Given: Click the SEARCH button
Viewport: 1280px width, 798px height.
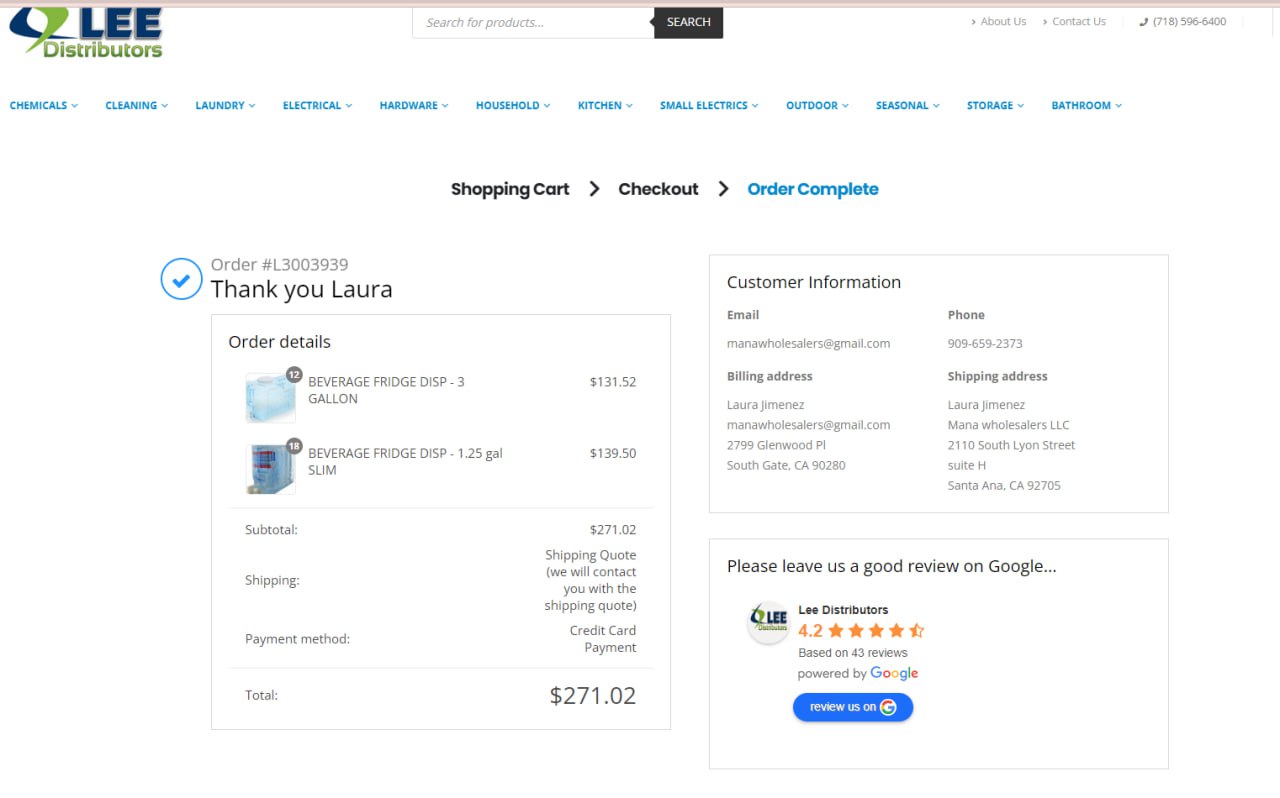Looking at the screenshot, I should click(688, 22).
